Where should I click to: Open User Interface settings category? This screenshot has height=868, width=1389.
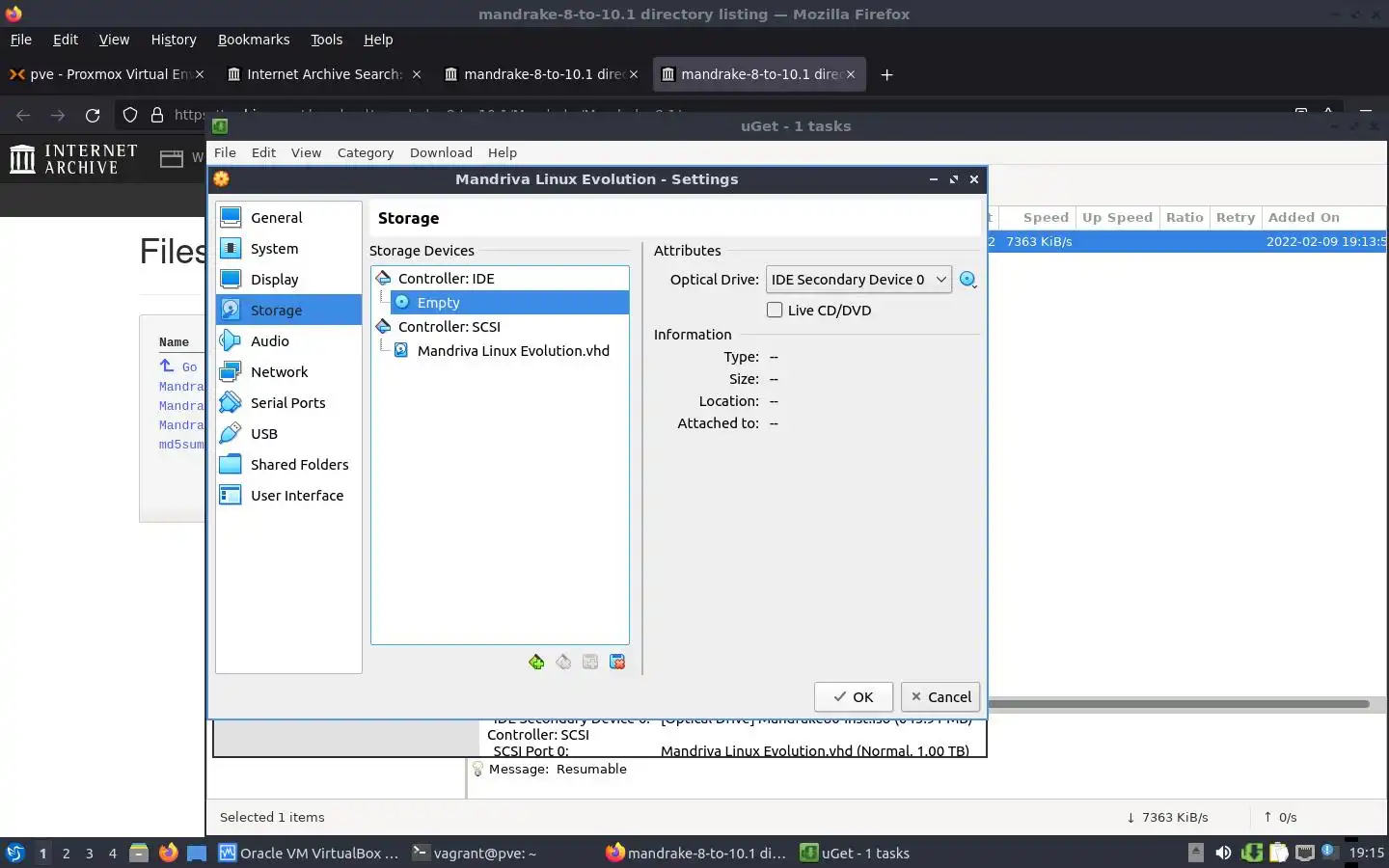pyautogui.click(x=288, y=496)
